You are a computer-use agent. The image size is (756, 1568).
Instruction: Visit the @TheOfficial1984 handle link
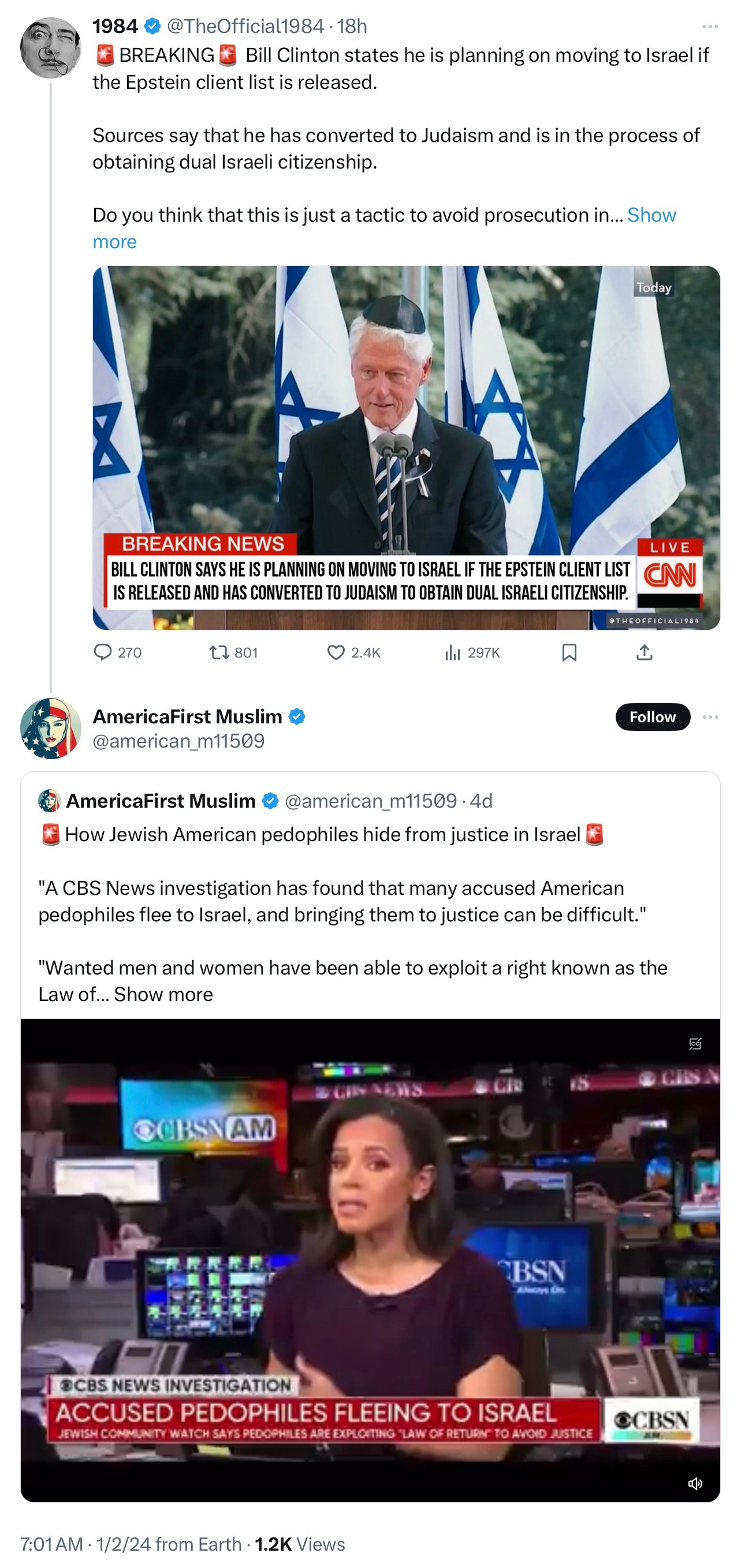click(245, 26)
